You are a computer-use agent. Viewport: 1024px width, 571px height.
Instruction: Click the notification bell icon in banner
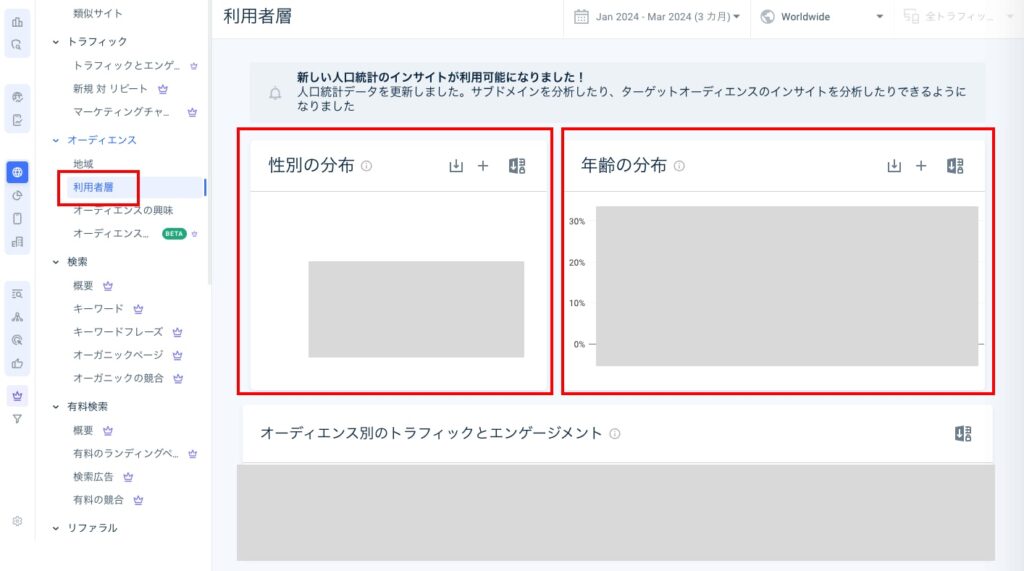[275, 93]
